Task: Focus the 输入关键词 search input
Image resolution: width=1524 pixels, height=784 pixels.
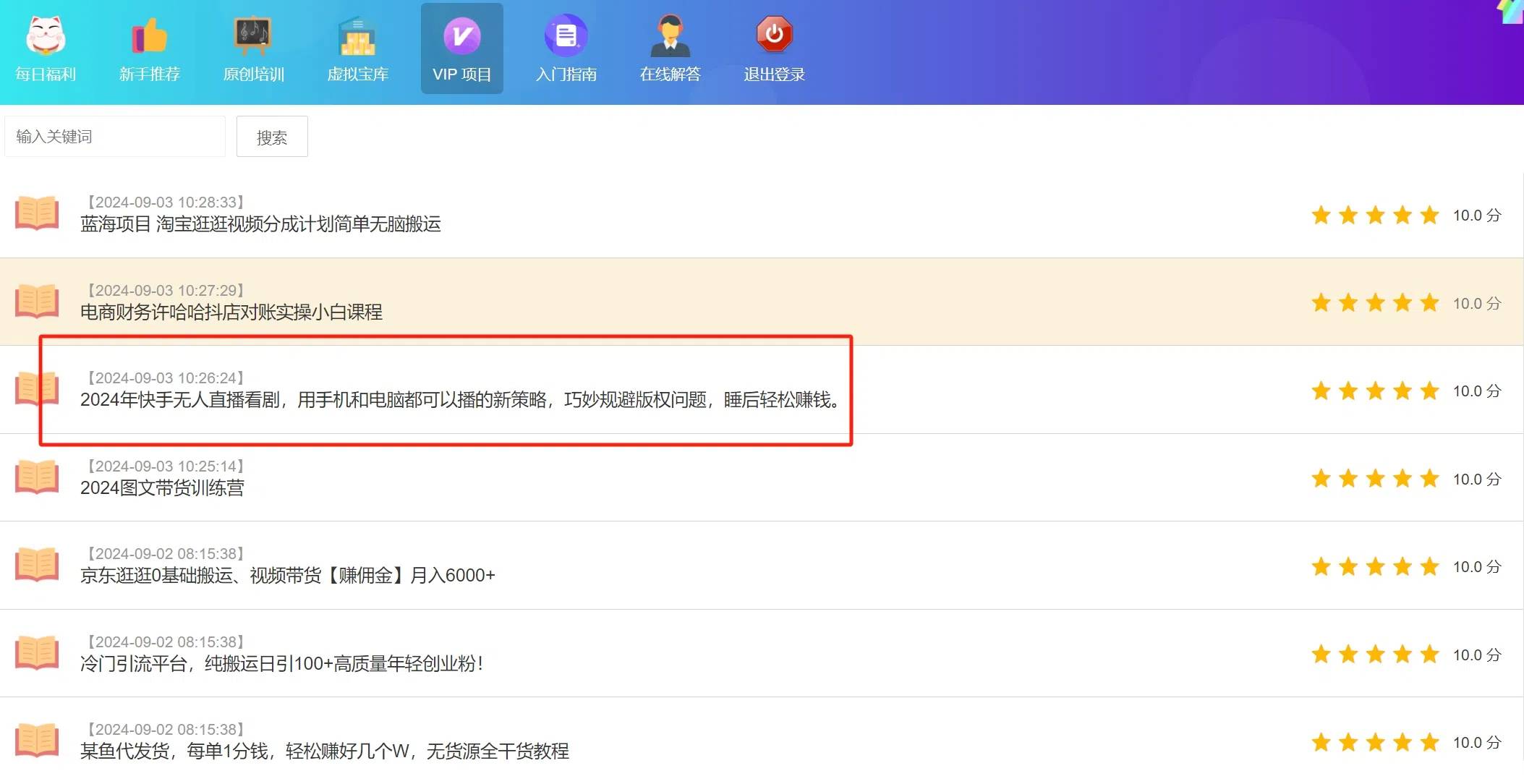Action: (x=115, y=137)
